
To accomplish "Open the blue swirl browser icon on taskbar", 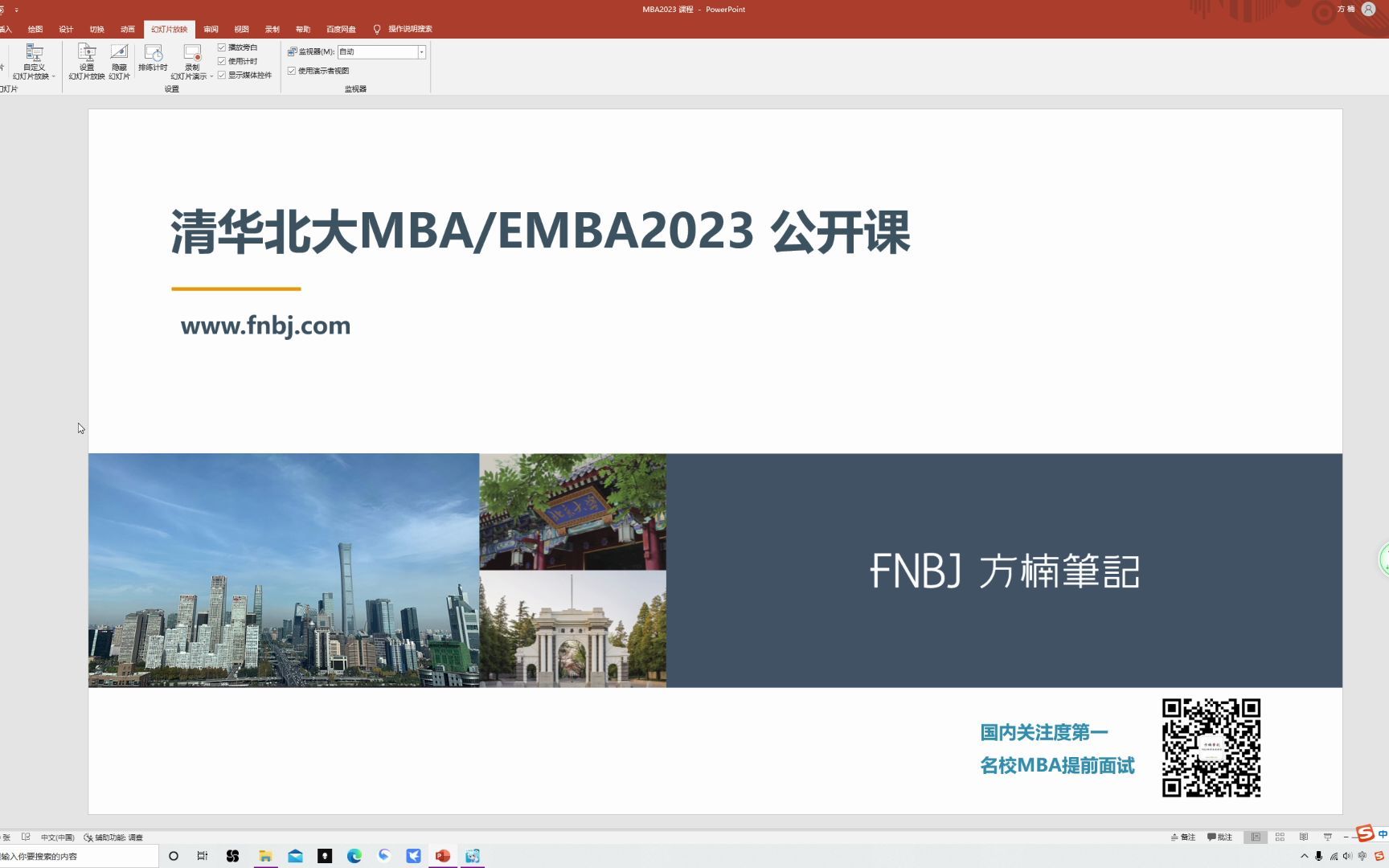I will (384, 856).
